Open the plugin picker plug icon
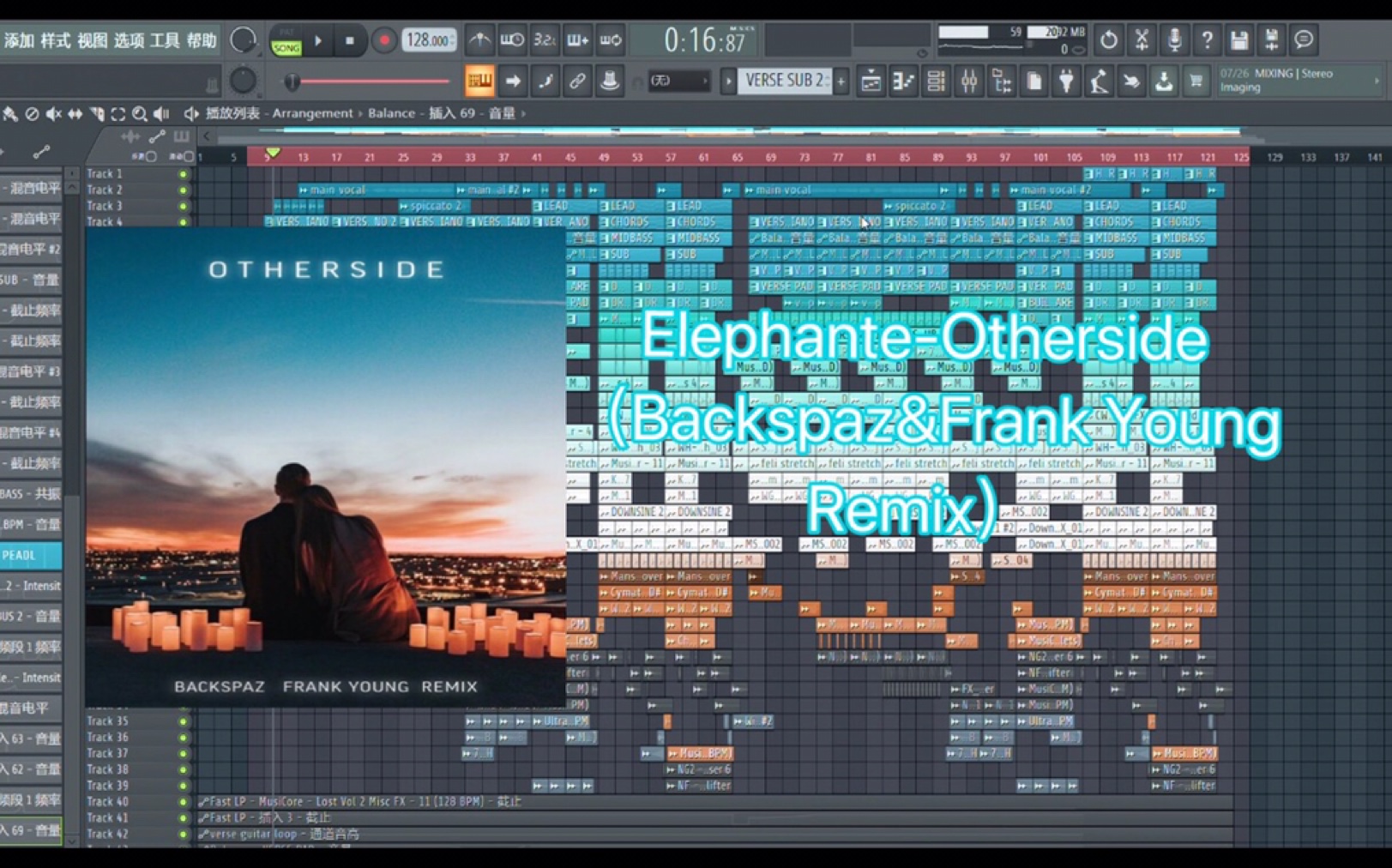 [1066, 81]
